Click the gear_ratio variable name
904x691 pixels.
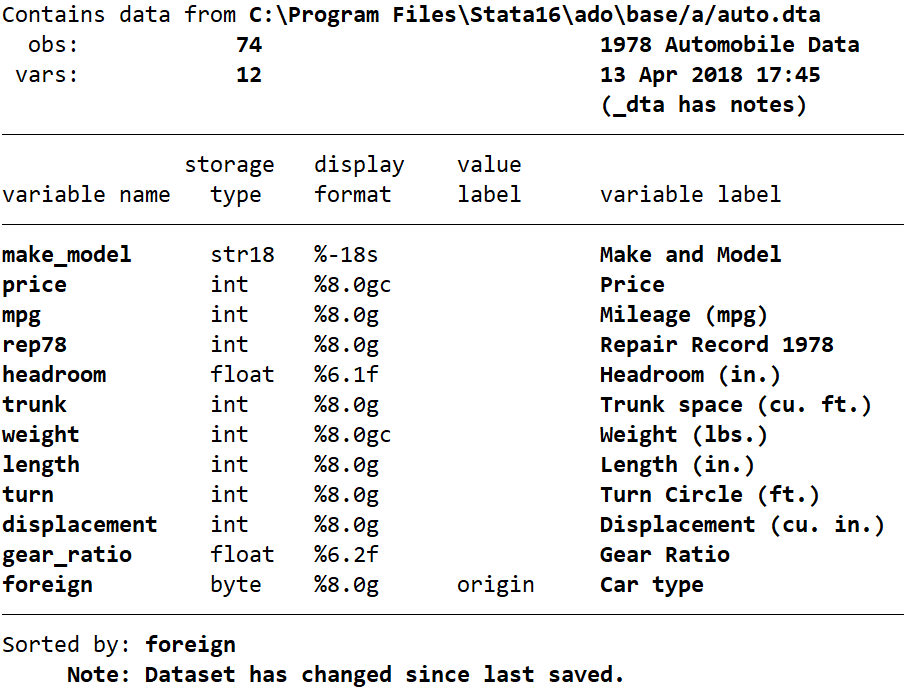click(66, 555)
